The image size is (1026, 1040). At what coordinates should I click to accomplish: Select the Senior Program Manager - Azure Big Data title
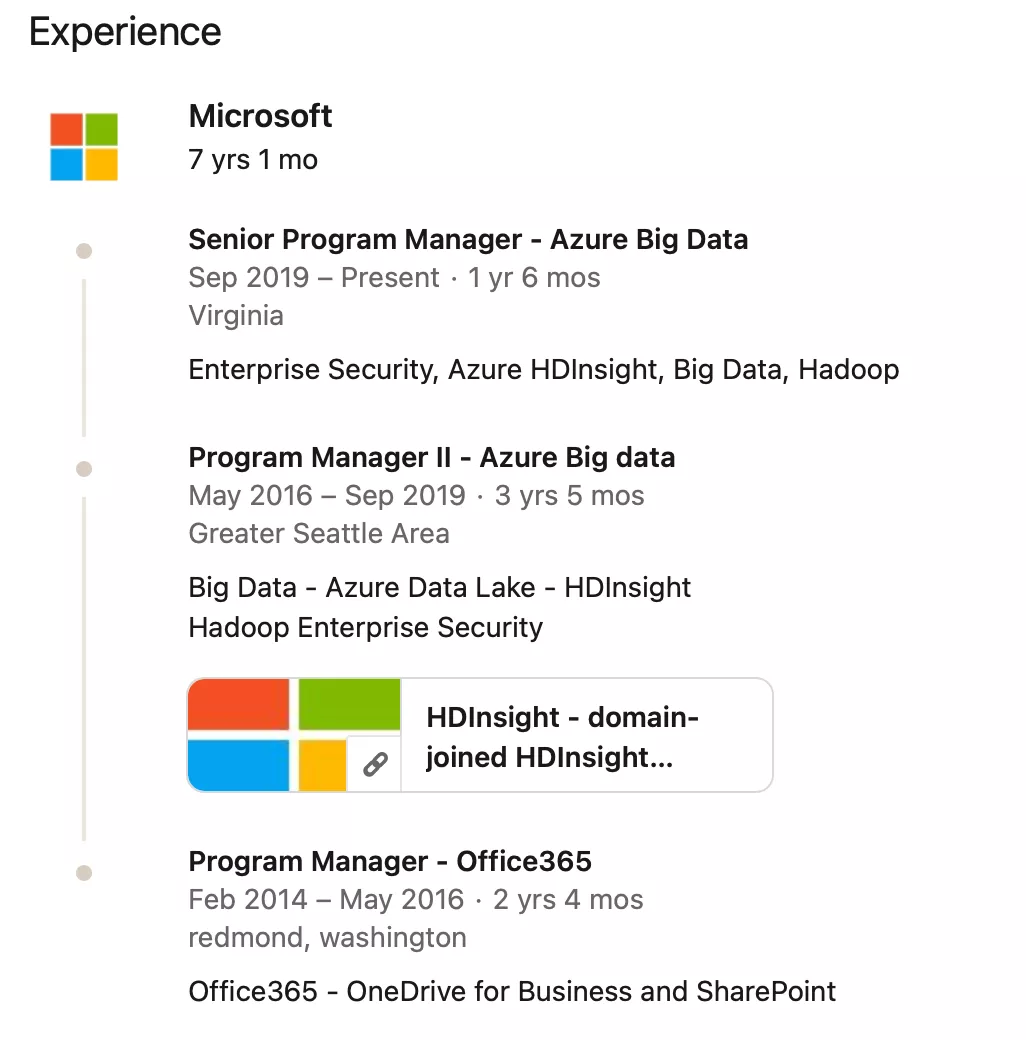[468, 239]
